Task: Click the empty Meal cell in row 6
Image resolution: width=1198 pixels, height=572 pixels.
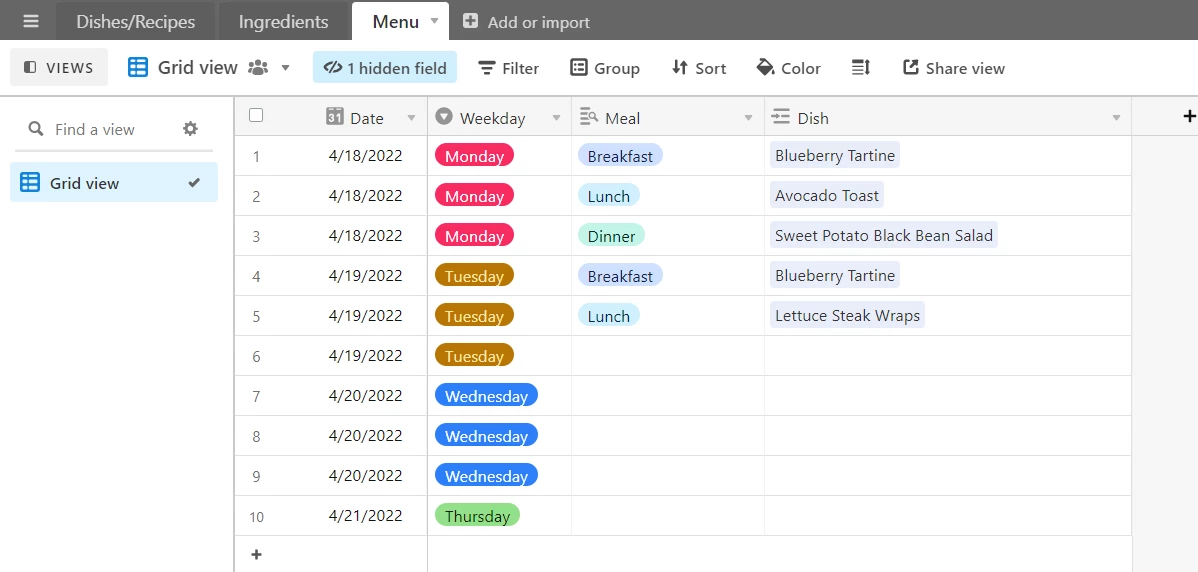Action: pyautogui.click(x=668, y=356)
